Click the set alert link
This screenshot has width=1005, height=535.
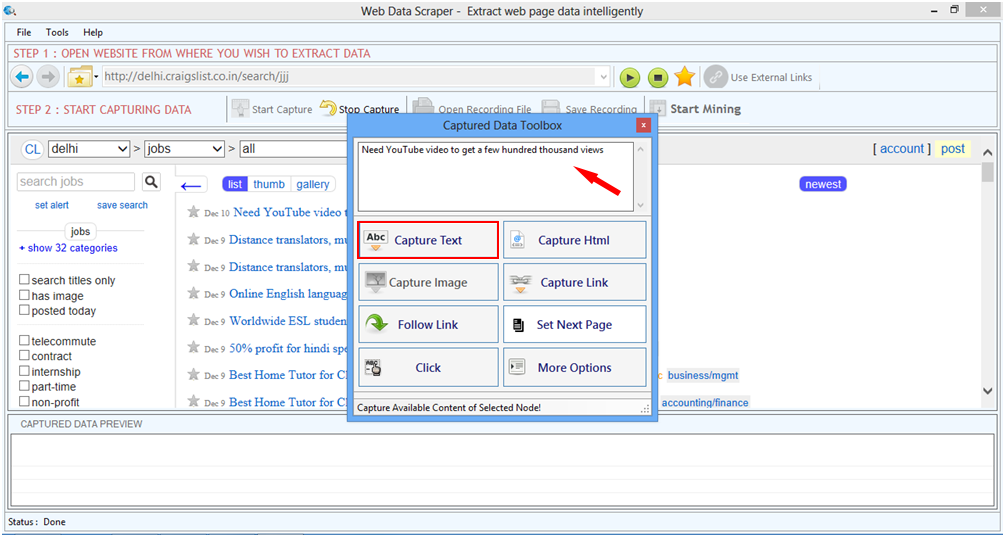(x=52, y=205)
